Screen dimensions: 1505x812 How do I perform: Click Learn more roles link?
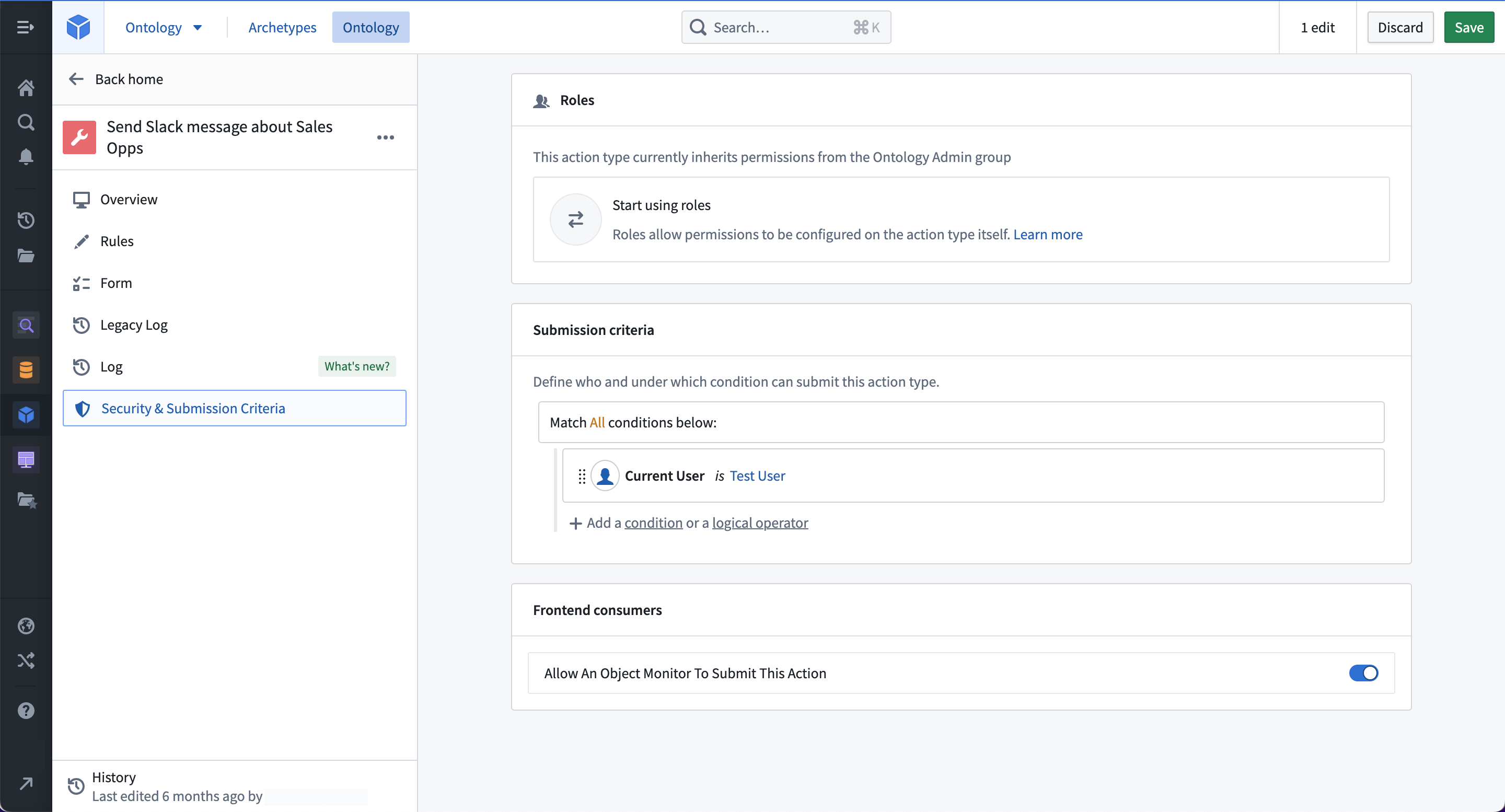pyautogui.click(x=1048, y=233)
